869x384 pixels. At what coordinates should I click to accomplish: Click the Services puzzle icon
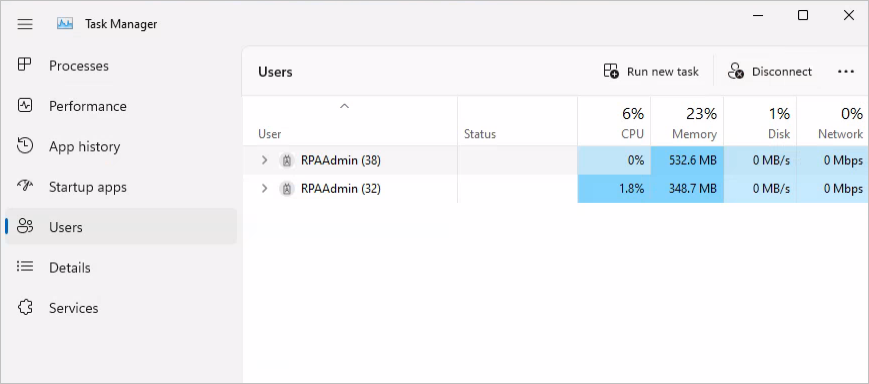point(25,308)
